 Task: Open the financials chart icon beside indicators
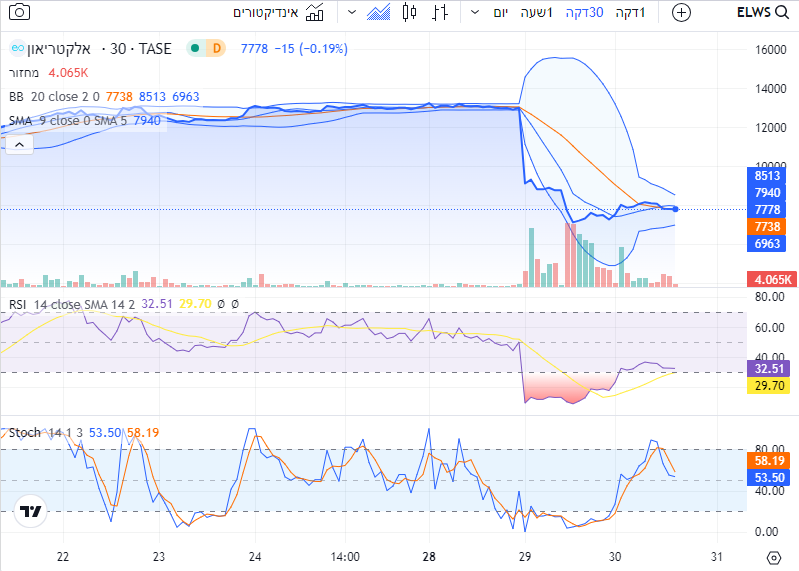tap(315, 12)
